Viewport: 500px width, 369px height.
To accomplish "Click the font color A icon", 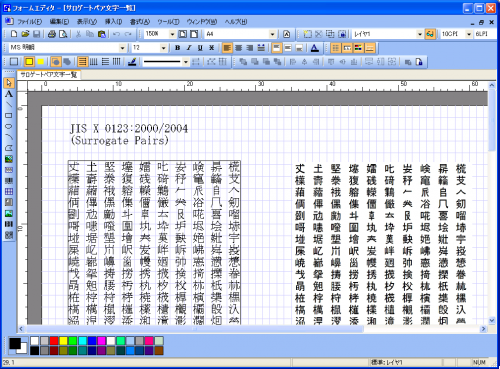I will click(x=314, y=48).
